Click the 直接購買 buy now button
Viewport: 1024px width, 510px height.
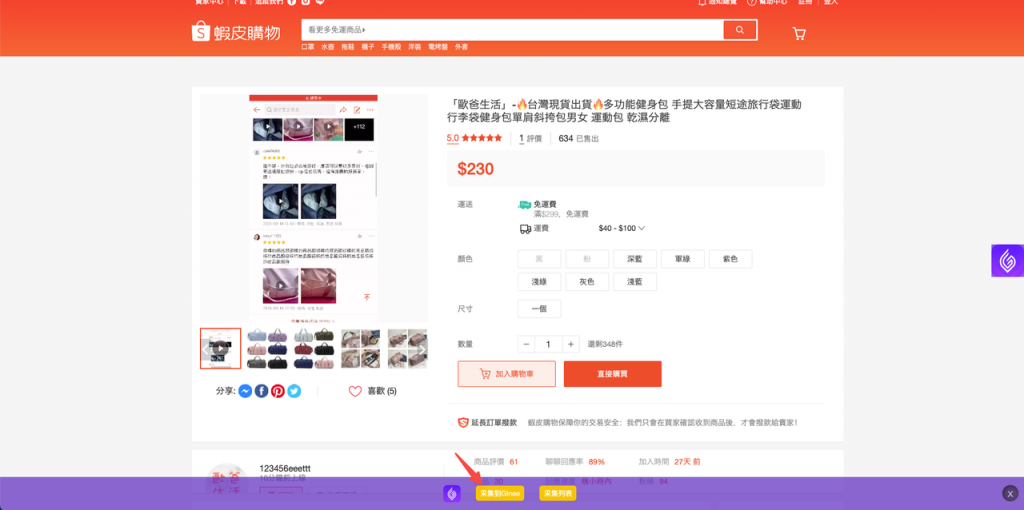pyautogui.click(x=613, y=374)
